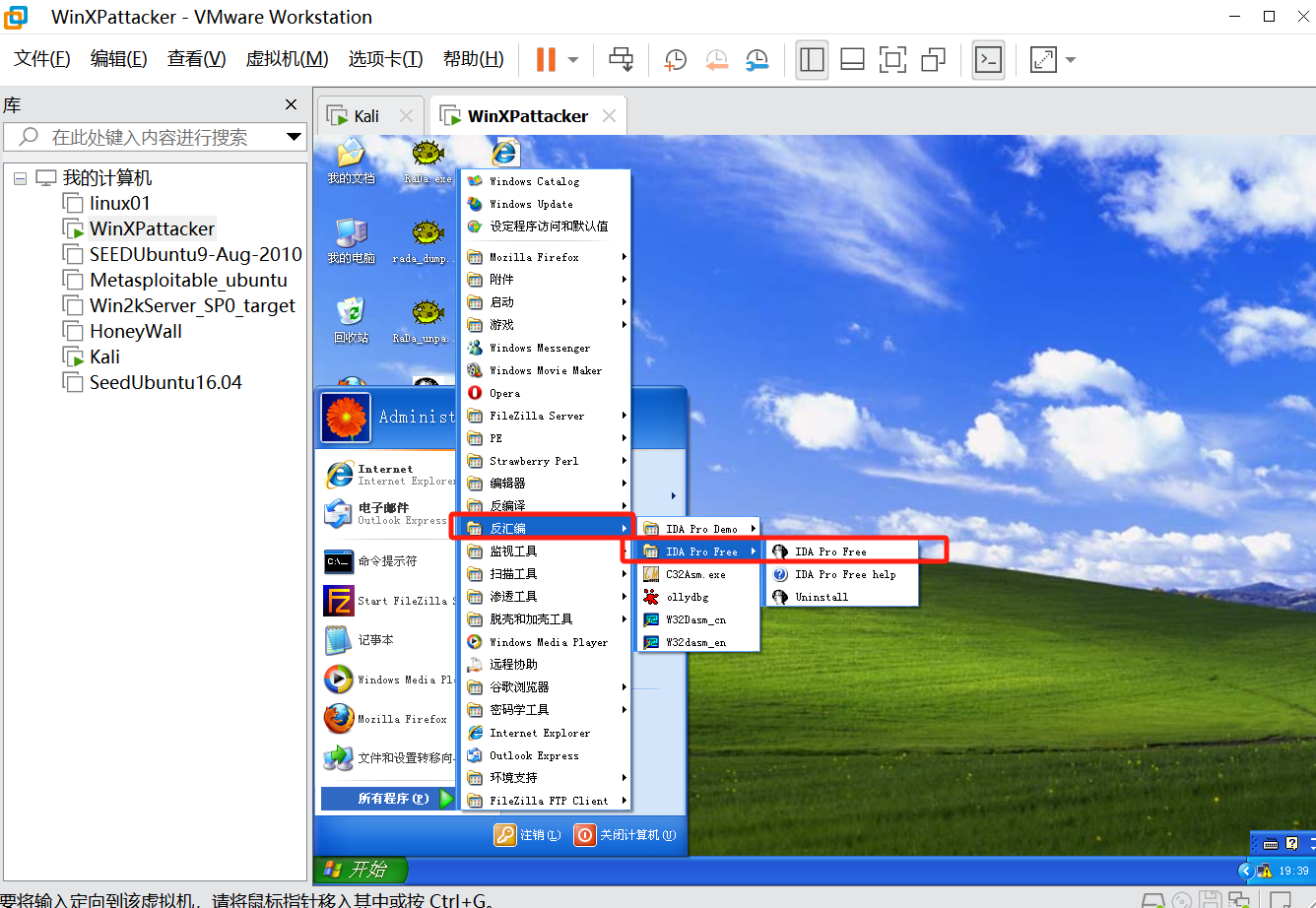Open the 编辑(E) menu
The height and width of the screenshot is (908, 1316).
click(118, 59)
